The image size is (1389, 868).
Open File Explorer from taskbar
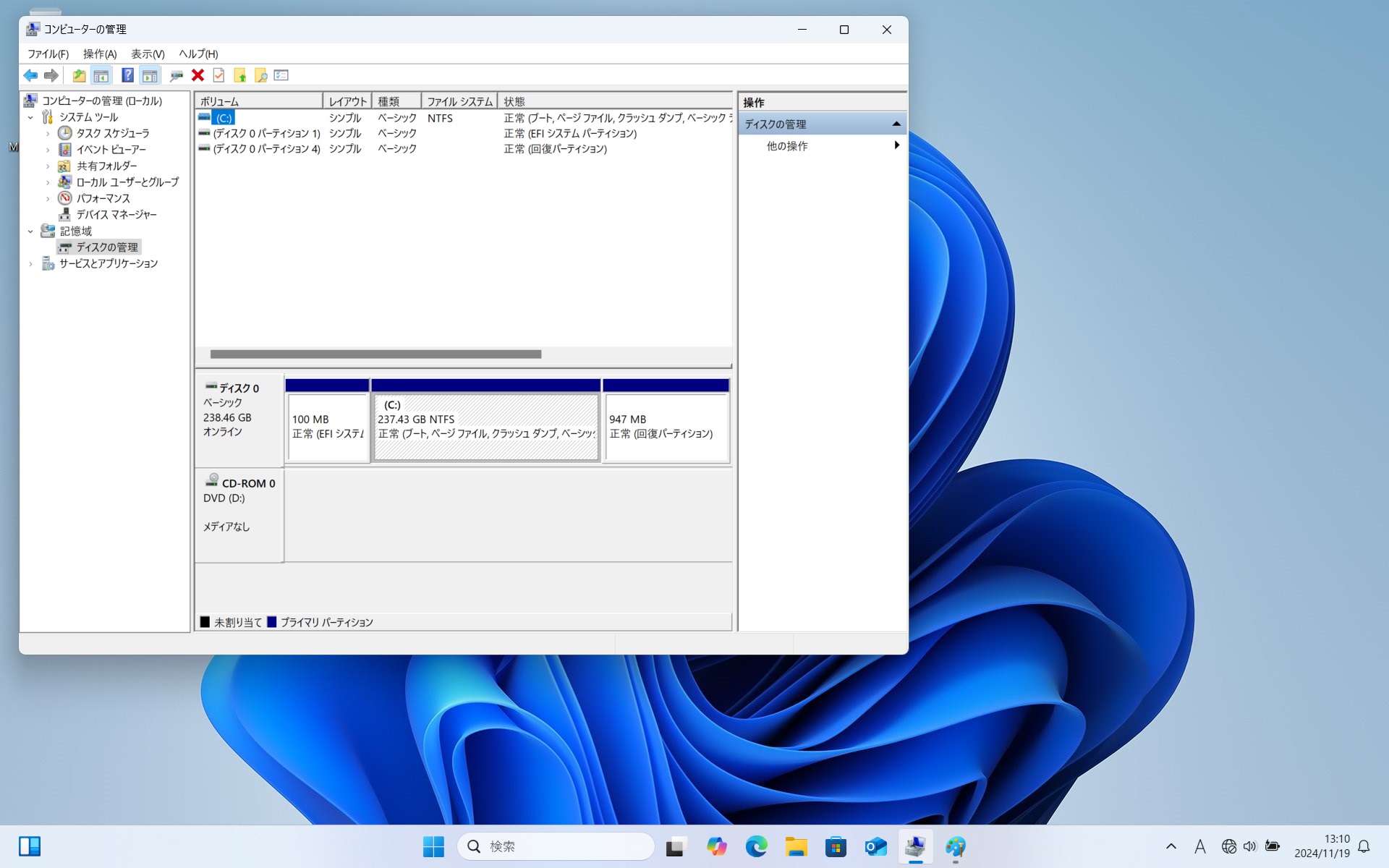coord(796,846)
